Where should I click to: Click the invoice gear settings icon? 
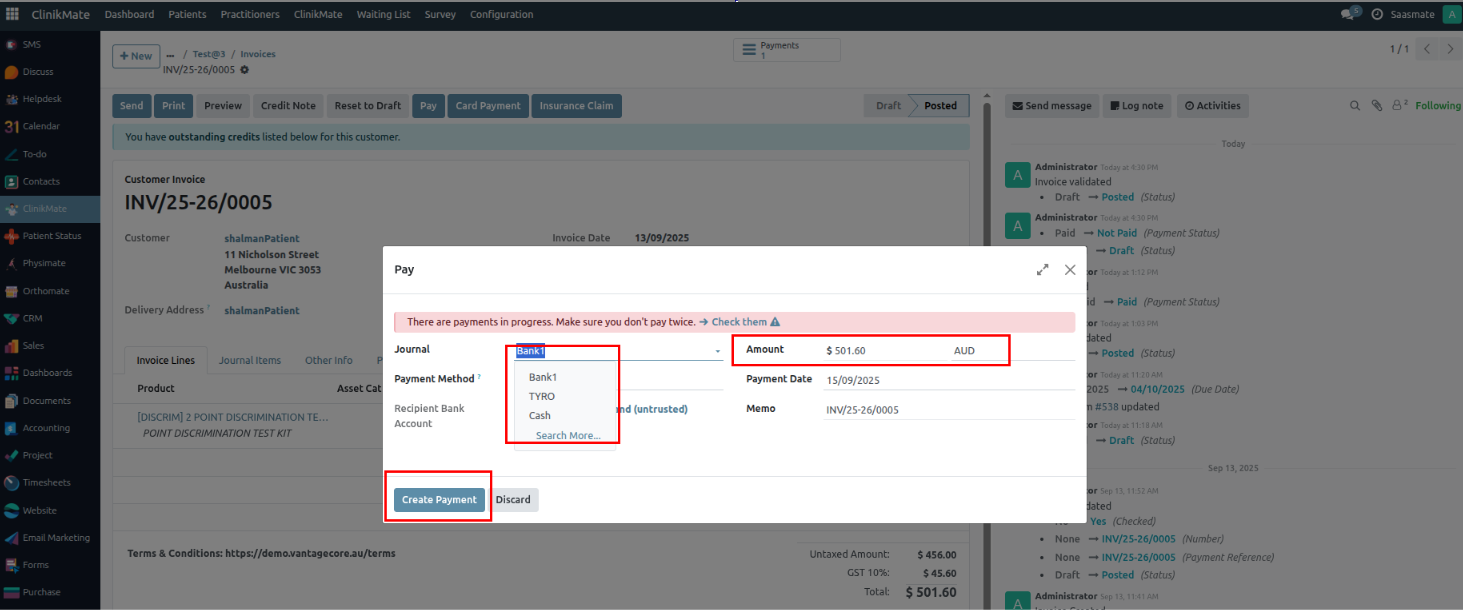(245, 70)
